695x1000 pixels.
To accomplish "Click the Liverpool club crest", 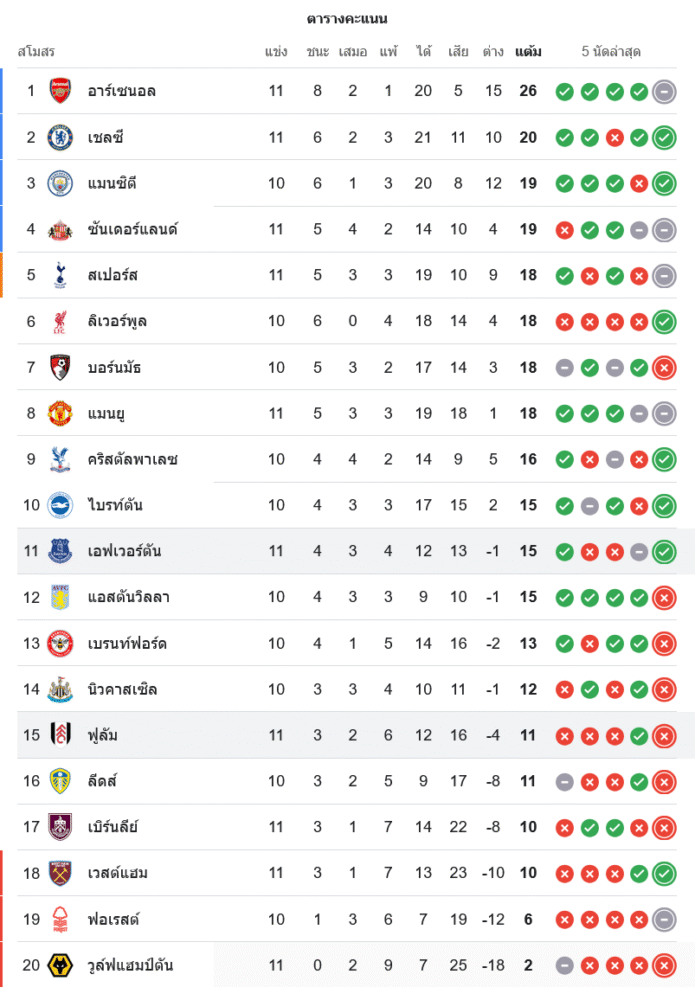I will 60,321.
